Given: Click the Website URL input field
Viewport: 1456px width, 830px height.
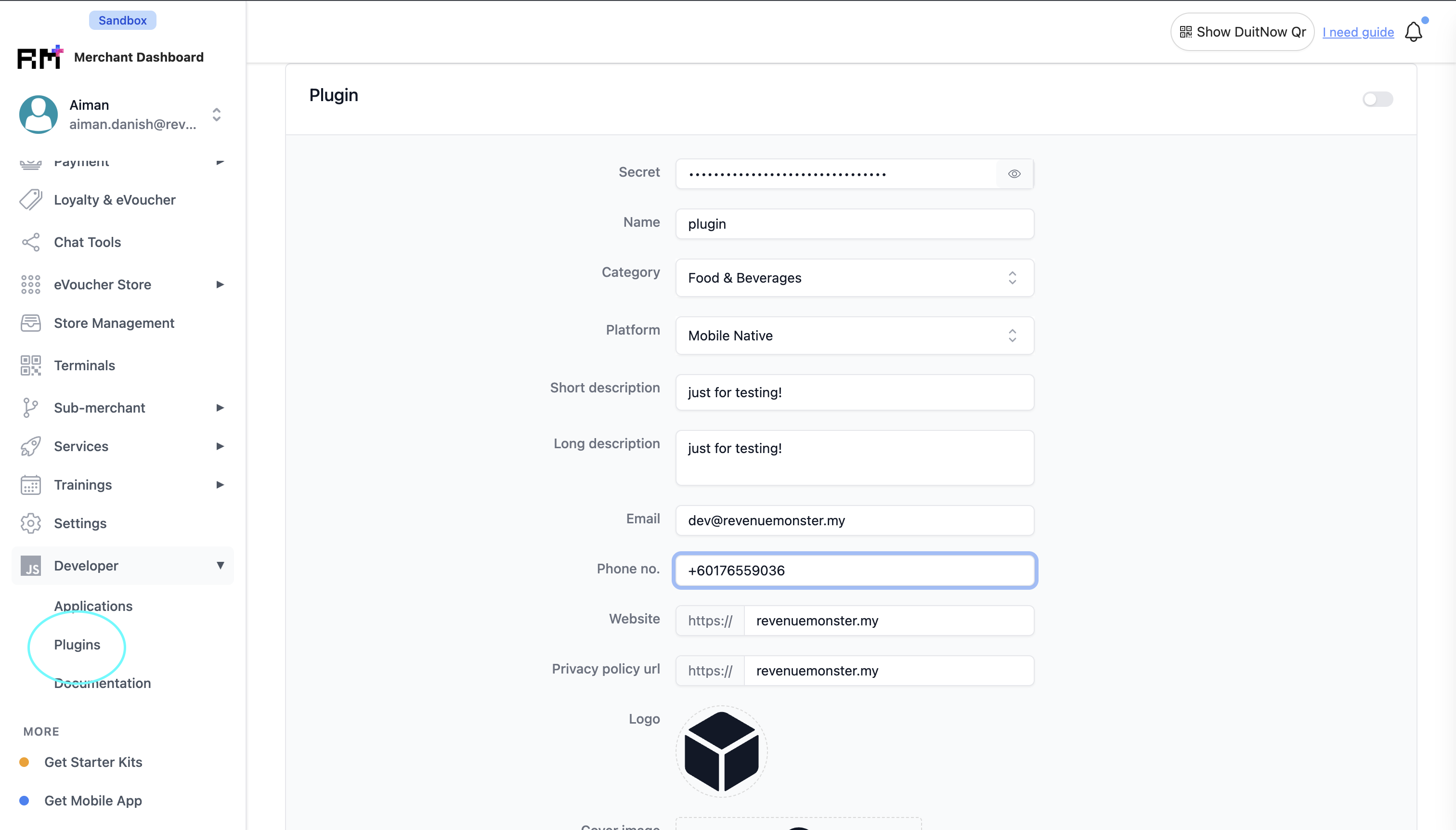Looking at the screenshot, I should click(x=889, y=621).
